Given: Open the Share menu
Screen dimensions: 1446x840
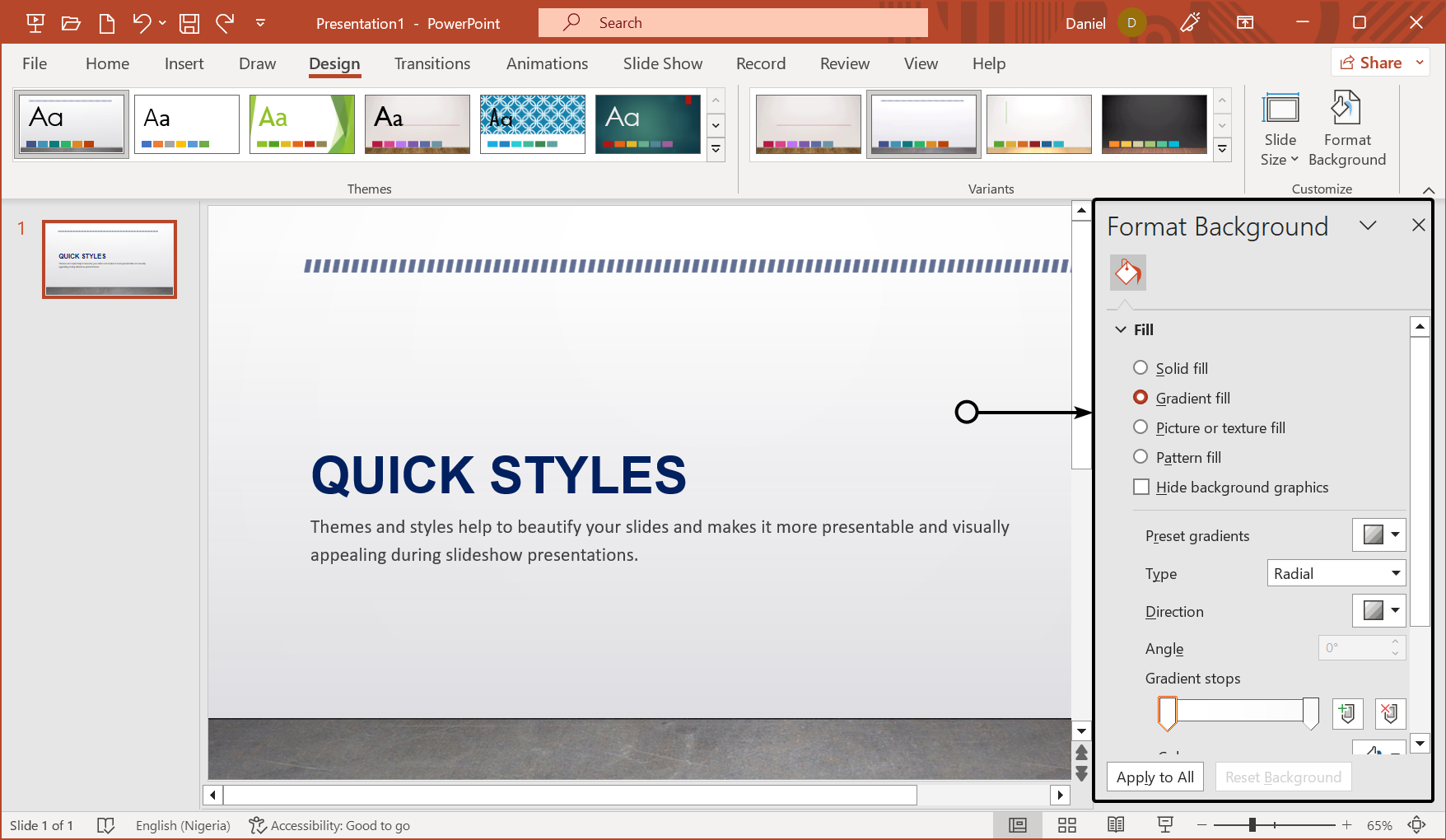Looking at the screenshot, I should pyautogui.click(x=1379, y=62).
